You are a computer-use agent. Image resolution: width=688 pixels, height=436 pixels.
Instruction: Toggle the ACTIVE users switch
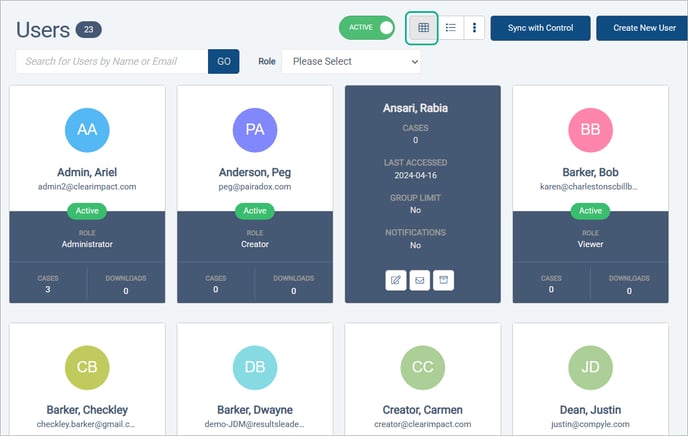pyautogui.click(x=367, y=28)
